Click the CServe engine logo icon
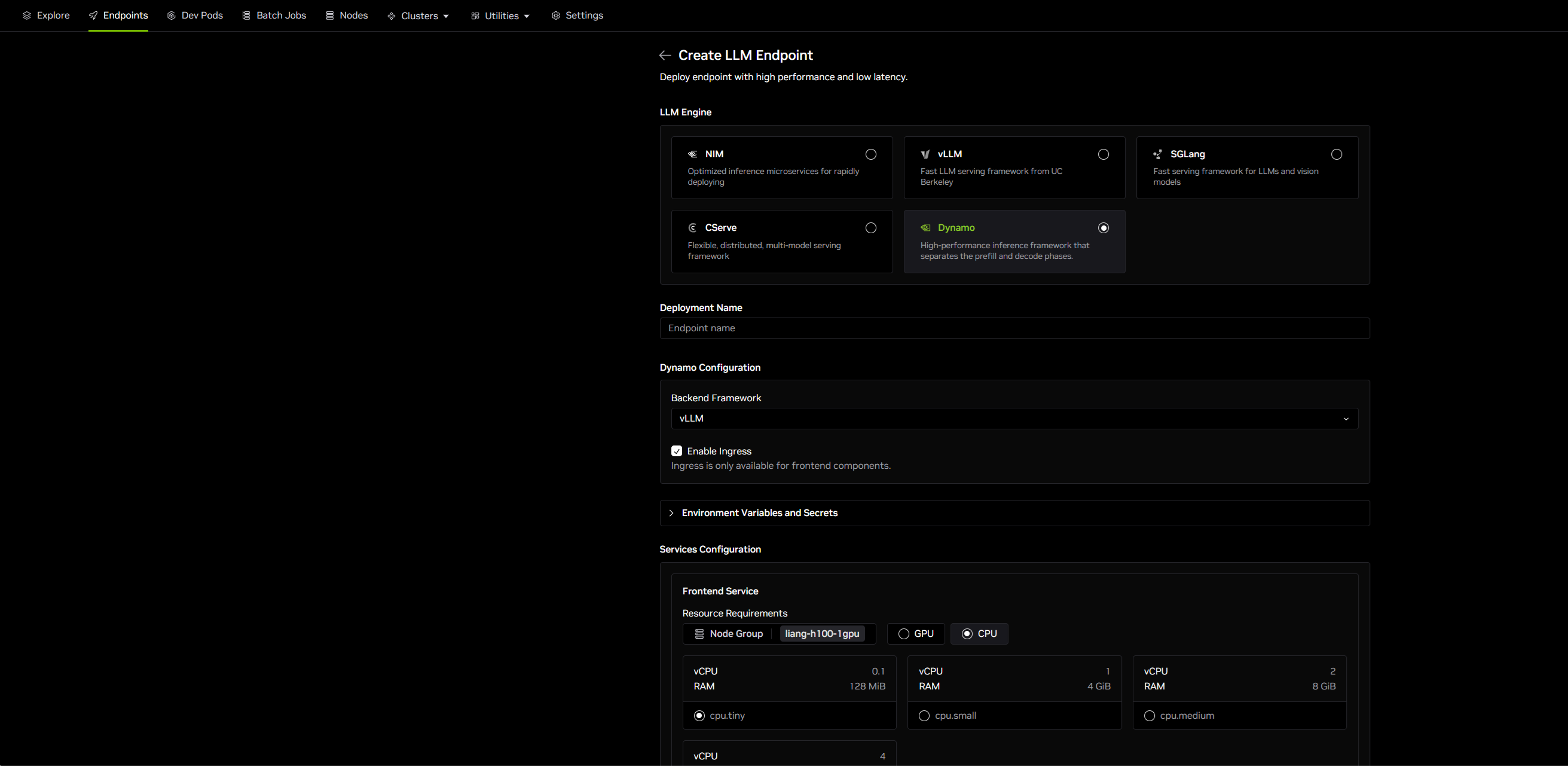The width and height of the screenshot is (1568, 766). pos(692,228)
